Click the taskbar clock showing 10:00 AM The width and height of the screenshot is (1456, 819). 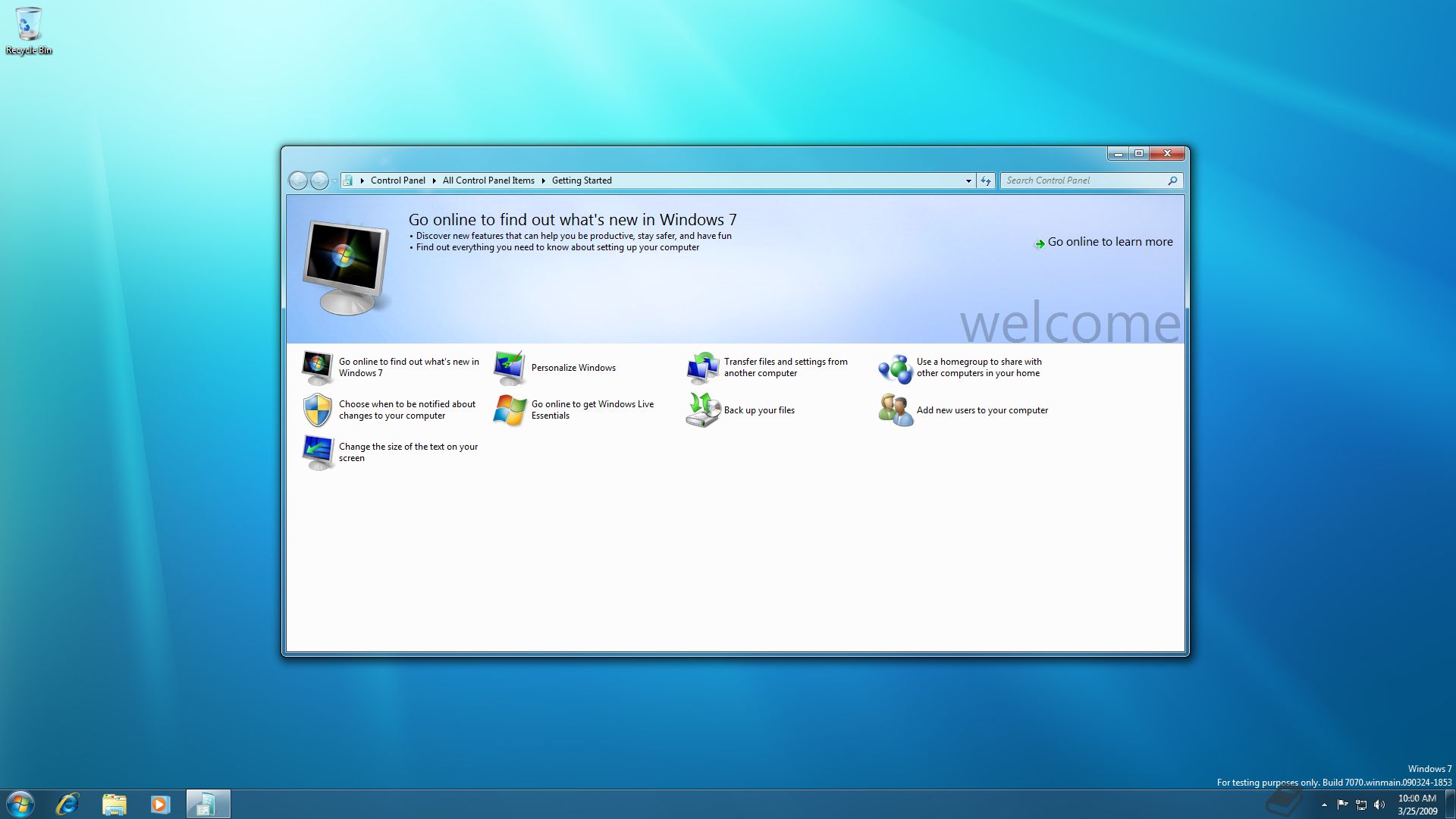(1417, 804)
